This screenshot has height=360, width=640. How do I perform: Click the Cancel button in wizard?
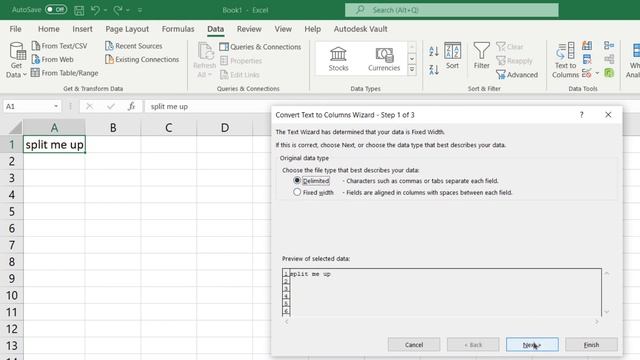coord(414,345)
